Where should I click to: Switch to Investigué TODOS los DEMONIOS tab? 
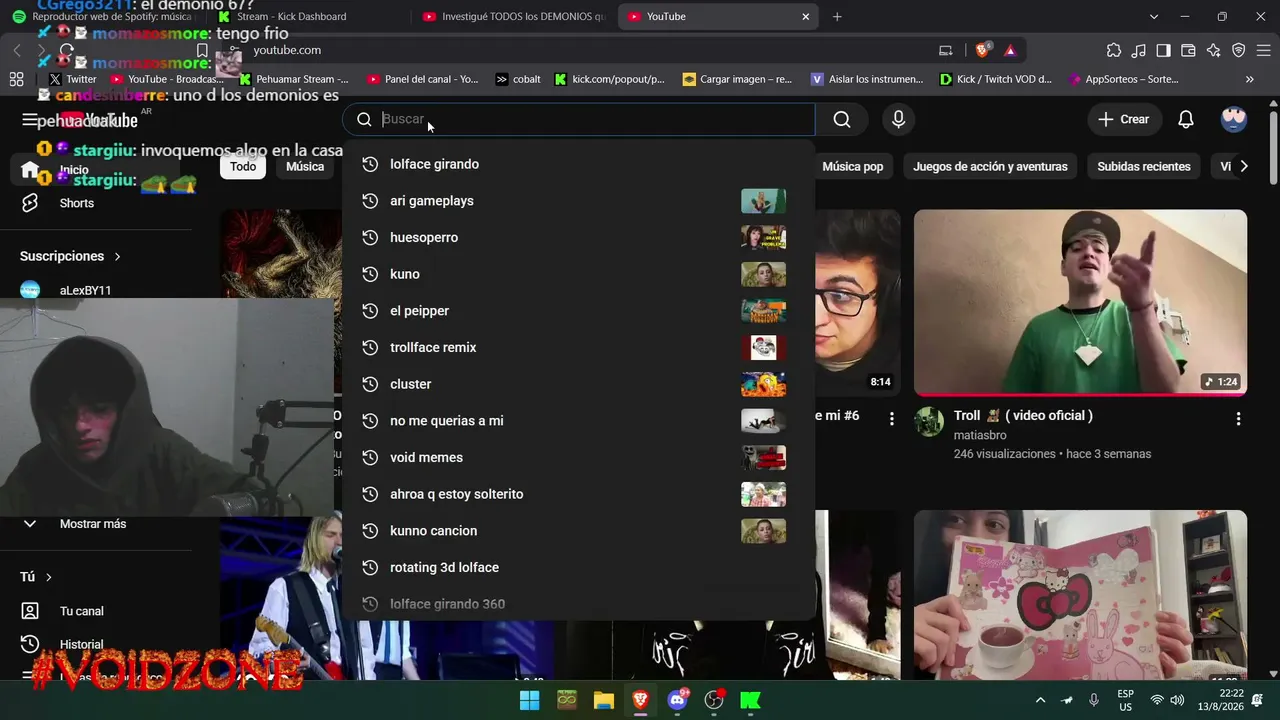click(512, 17)
